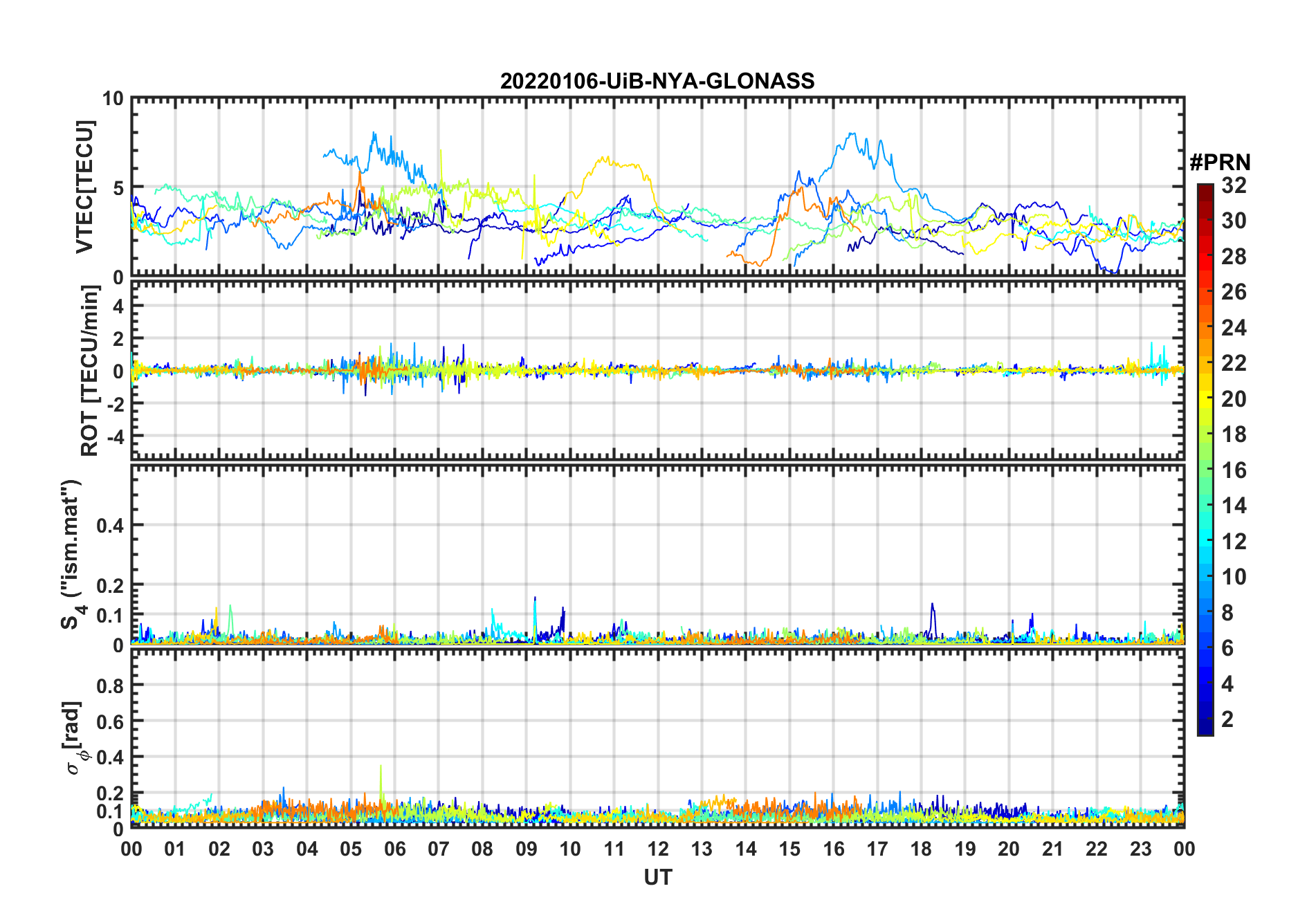Select colorbar tick label 8
1316x920 pixels.
pyautogui.click(x=1227, y=613)
